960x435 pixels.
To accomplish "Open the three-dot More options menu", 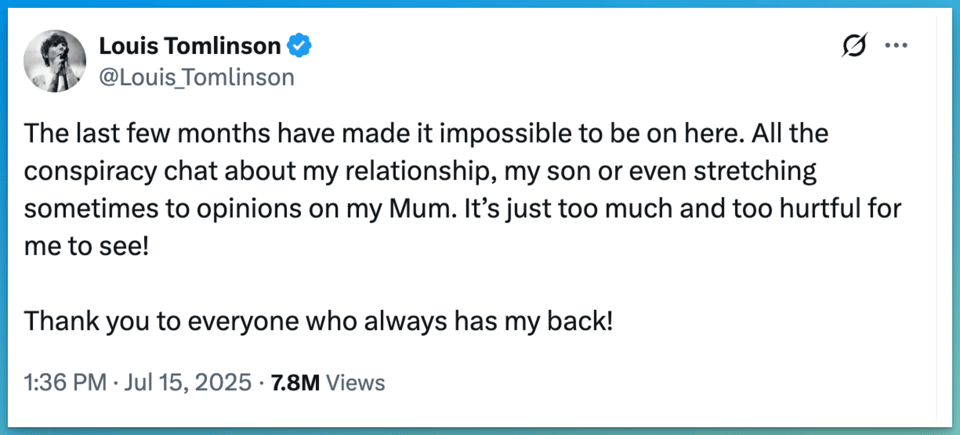I will point(897,46).
